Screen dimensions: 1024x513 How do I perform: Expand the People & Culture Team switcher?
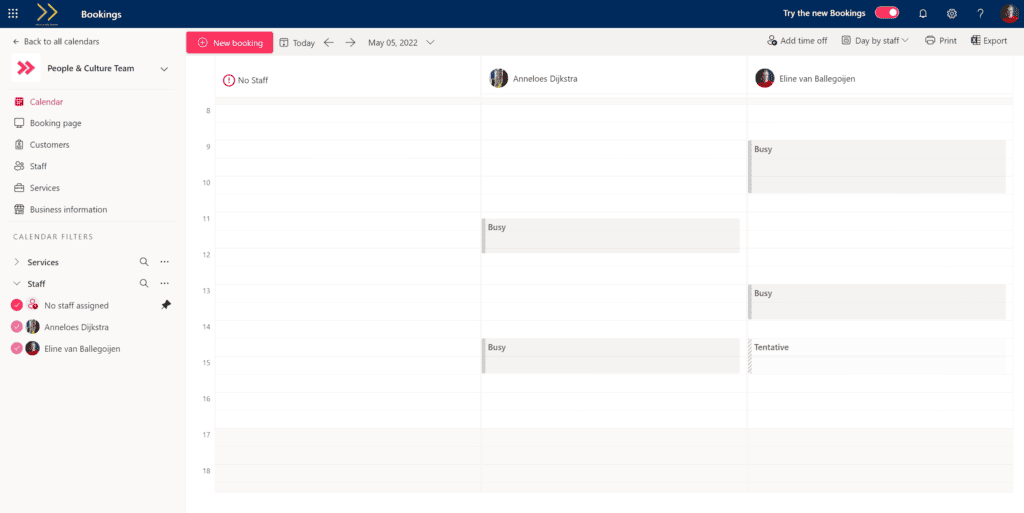[164, 69]
